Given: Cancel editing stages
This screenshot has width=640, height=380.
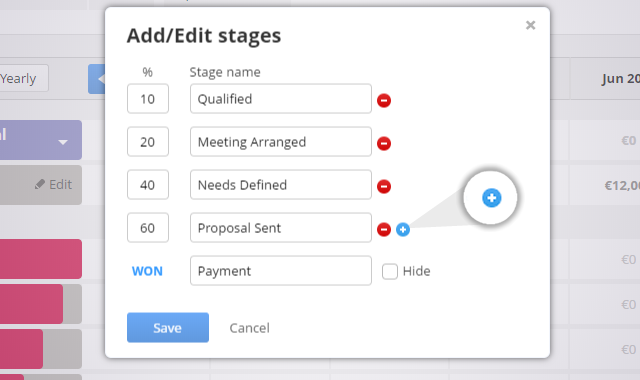Looking at the screenshot, I should tap(249, 328).
